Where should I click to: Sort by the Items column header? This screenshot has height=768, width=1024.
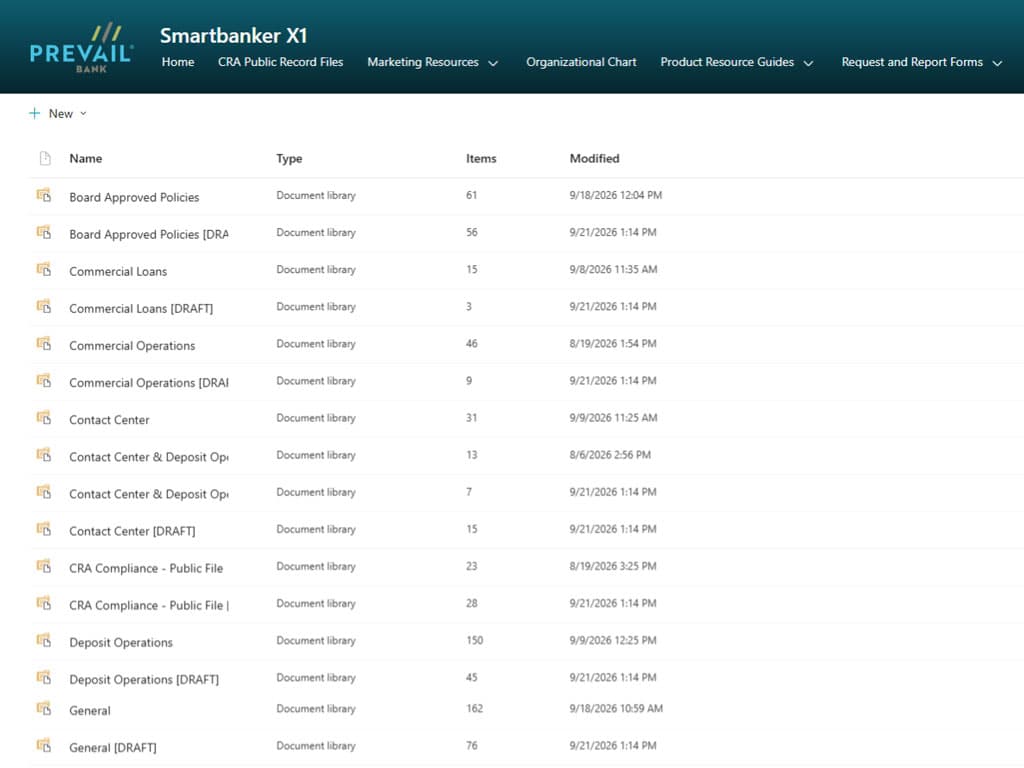[481, 158]
